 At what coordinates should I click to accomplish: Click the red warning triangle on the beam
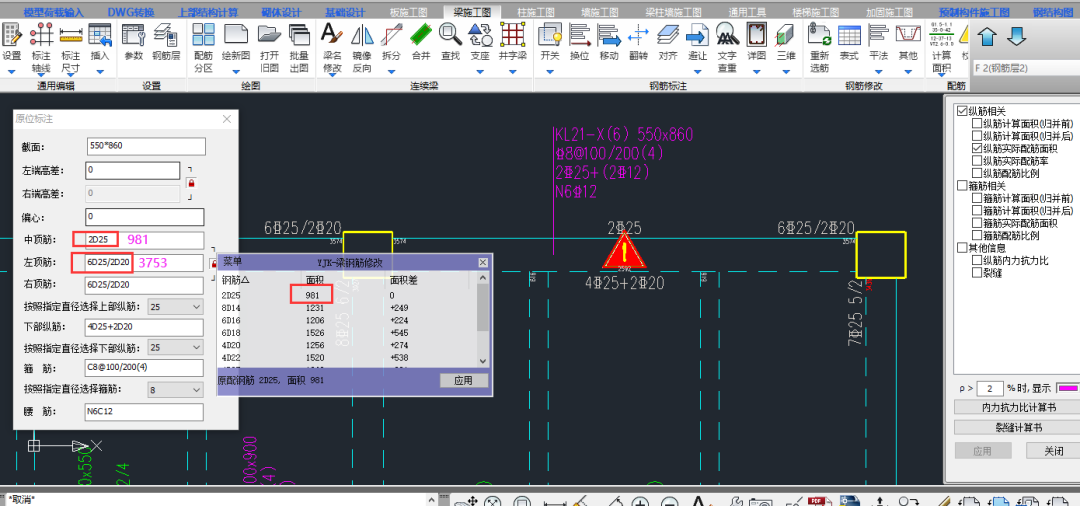[624, 250]
